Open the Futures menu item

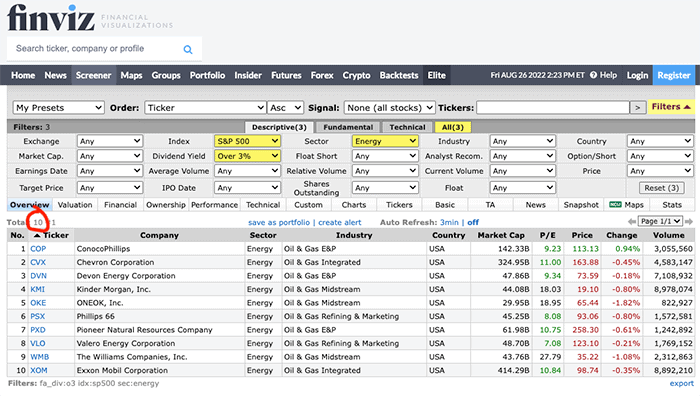point(286,75)
